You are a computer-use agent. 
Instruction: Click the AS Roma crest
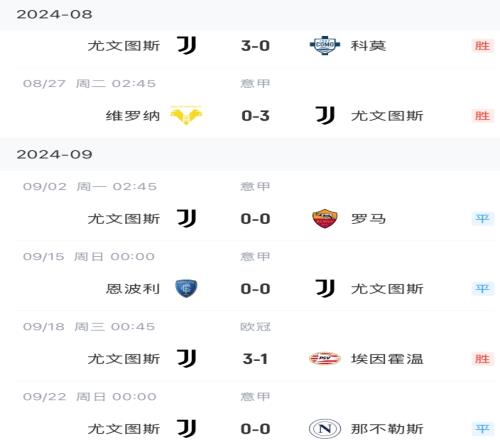tap(325, 219)
